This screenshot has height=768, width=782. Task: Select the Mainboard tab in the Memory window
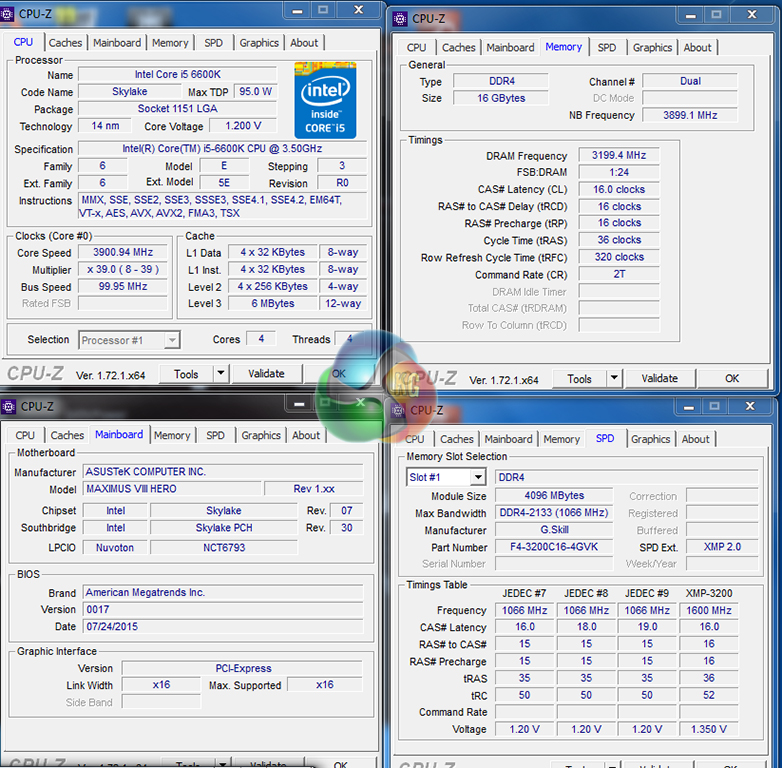[x=510, y=47]
